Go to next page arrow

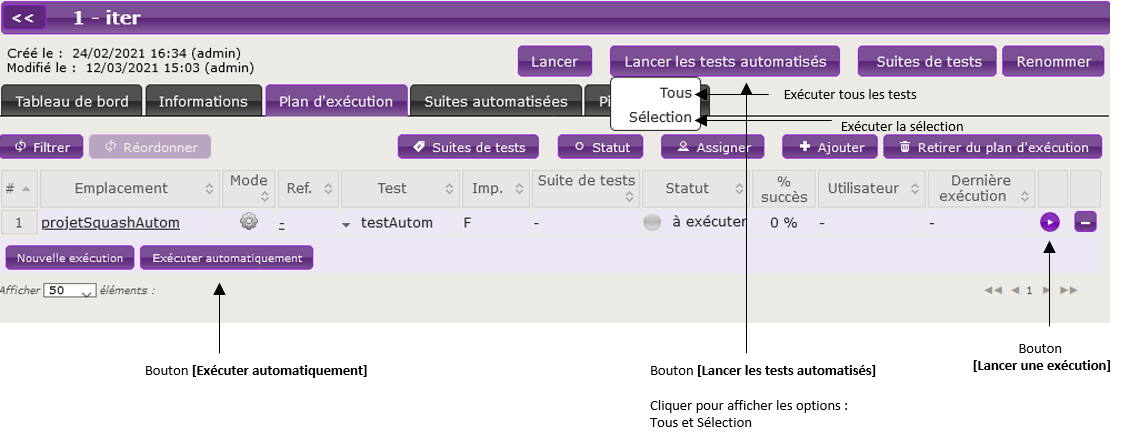[1047, 290]
